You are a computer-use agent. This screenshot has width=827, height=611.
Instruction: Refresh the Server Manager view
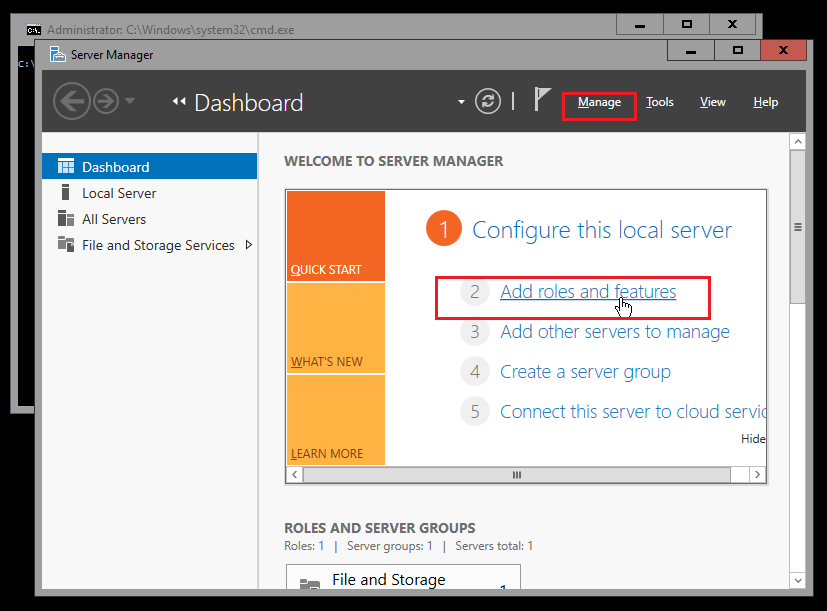click(x=487, y=101)
